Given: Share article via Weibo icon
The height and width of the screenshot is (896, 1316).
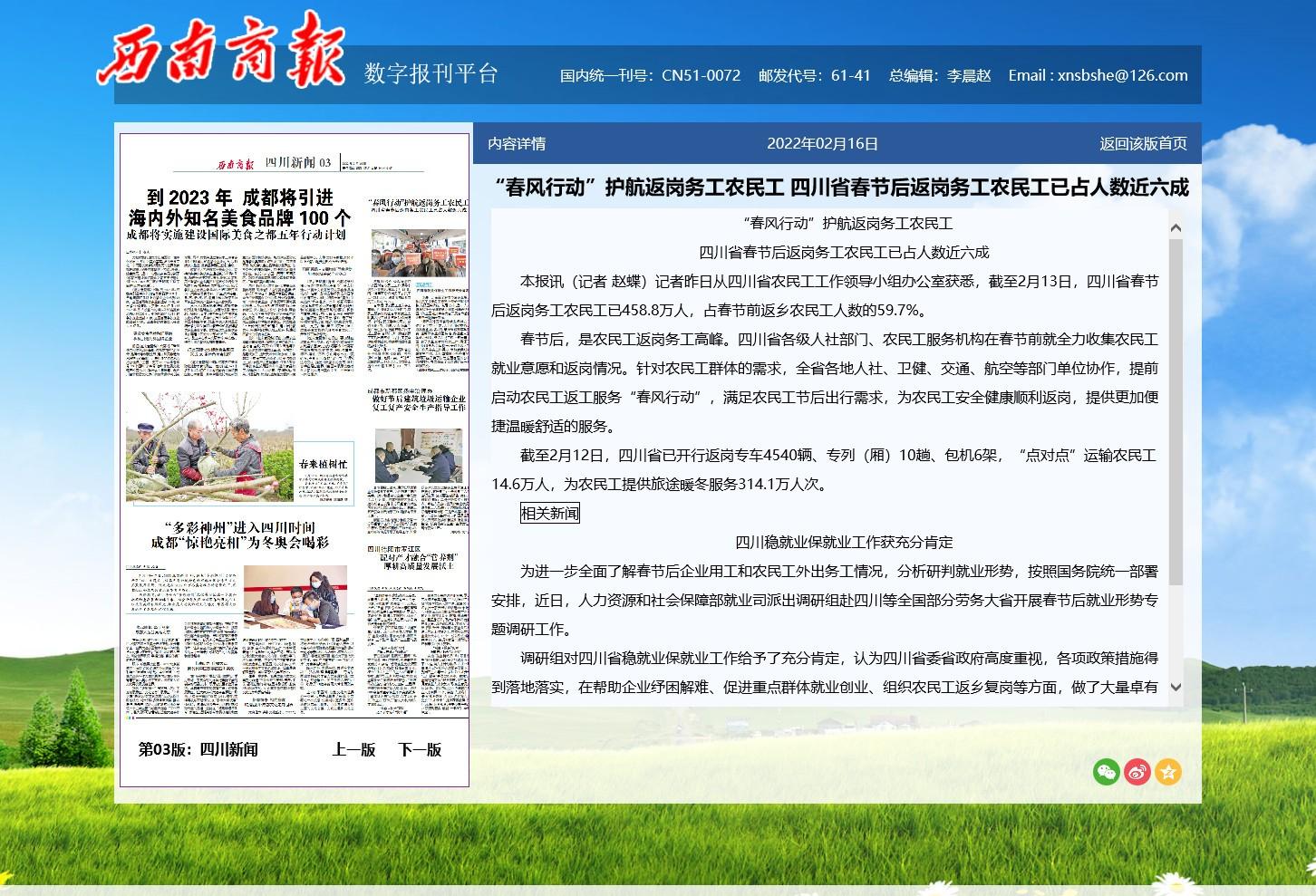Looking at the screenshot, I should (1137, 772).
